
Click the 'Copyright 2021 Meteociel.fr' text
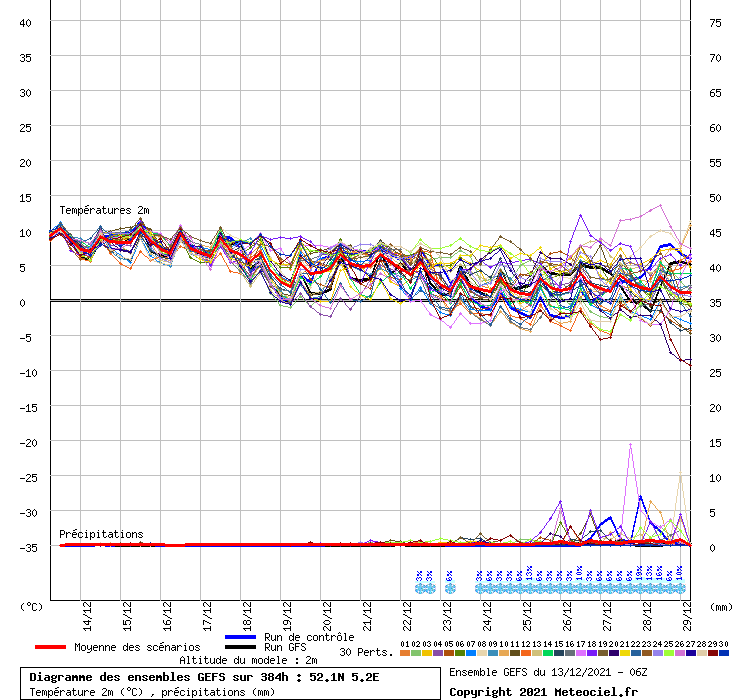[543, 692]
